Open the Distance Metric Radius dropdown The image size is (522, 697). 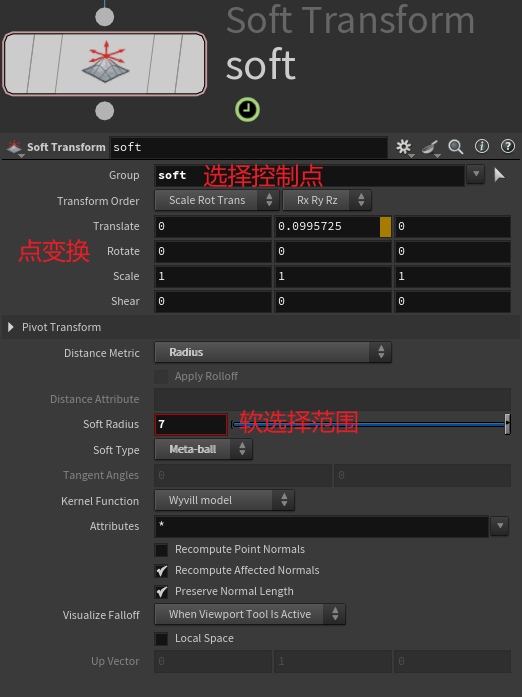click(273, 352)
